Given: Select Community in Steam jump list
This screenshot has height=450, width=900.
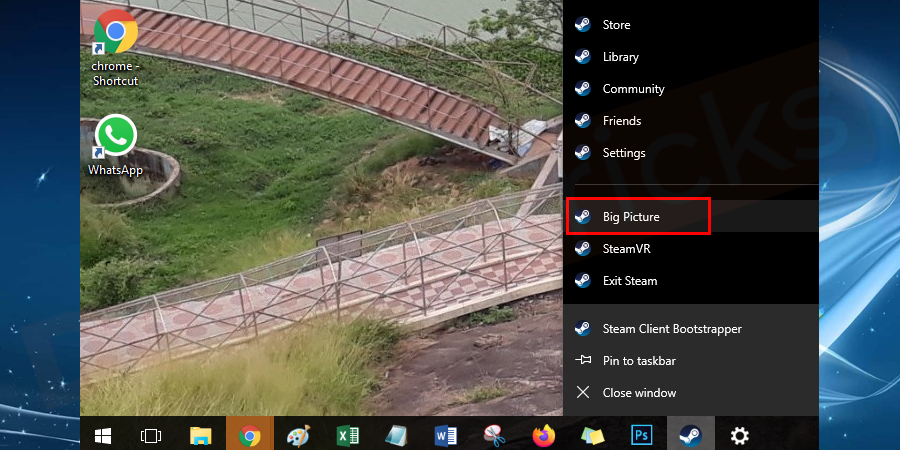Looking at the screenshot, I should 690,89.
